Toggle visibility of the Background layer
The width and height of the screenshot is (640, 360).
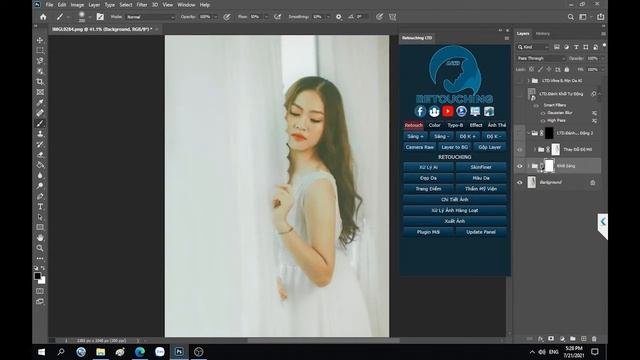point(520,182)
